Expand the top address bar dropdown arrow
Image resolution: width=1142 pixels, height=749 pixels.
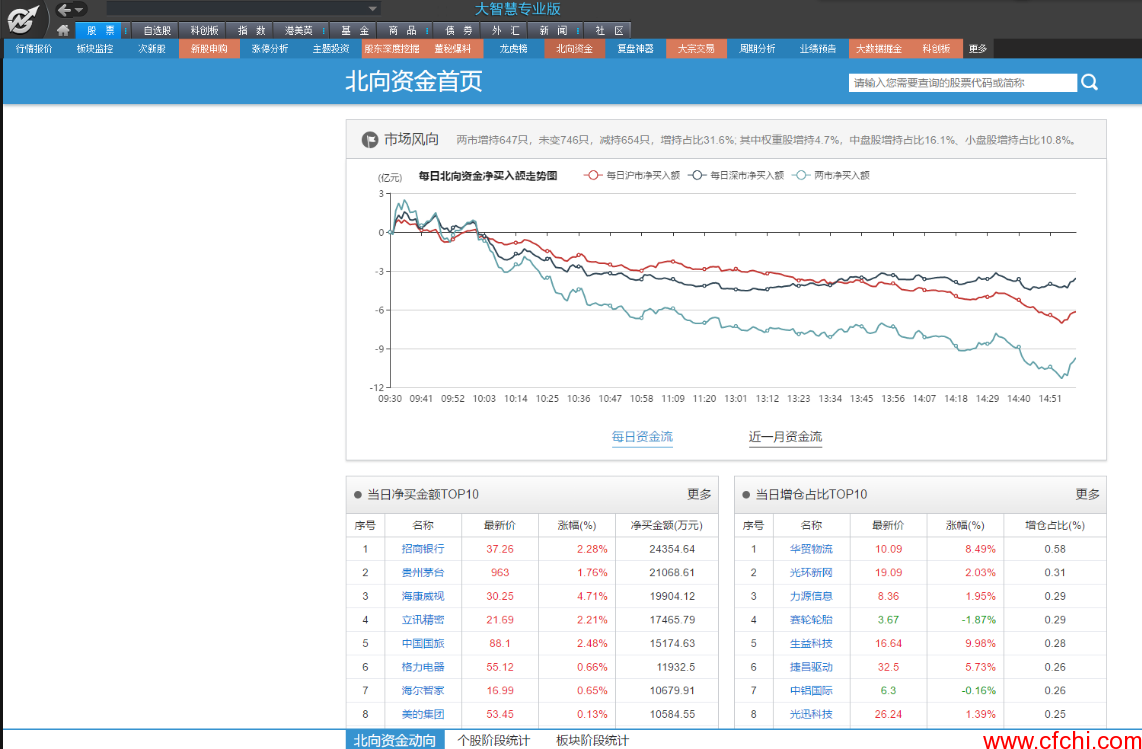click(x=373, y=9)
